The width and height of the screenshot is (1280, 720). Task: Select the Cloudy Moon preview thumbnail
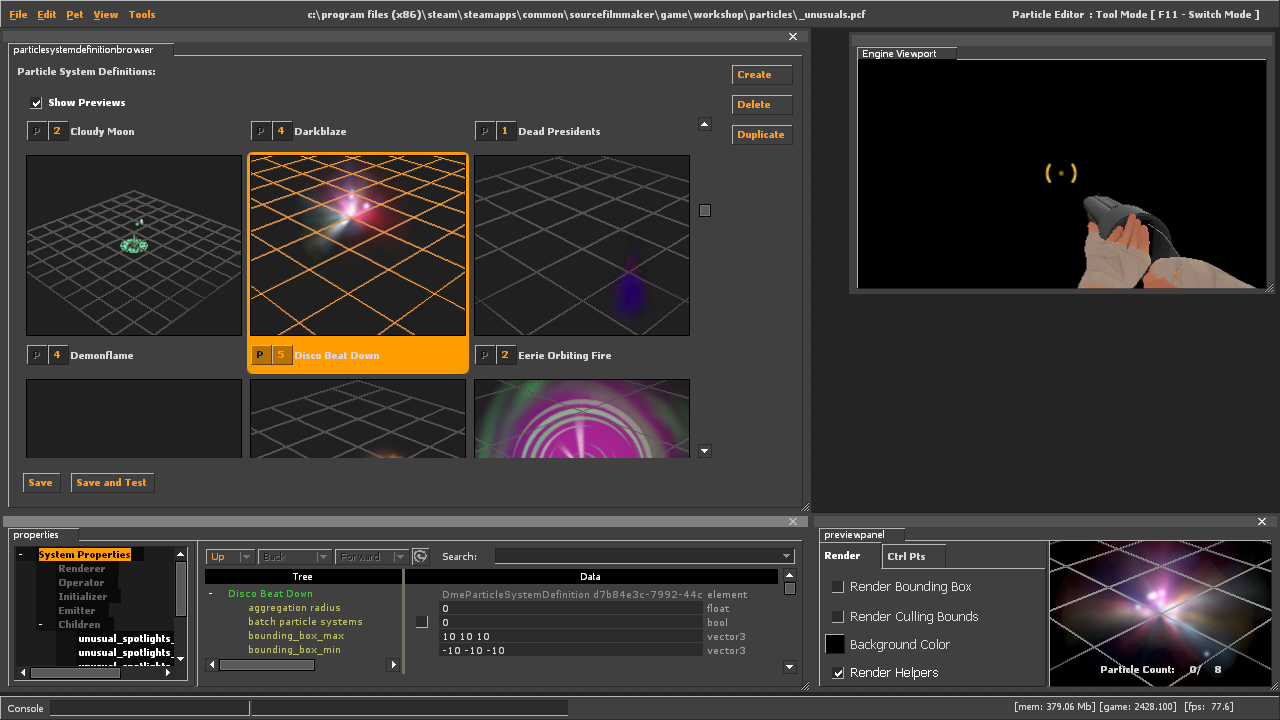(x=134, y=245)
